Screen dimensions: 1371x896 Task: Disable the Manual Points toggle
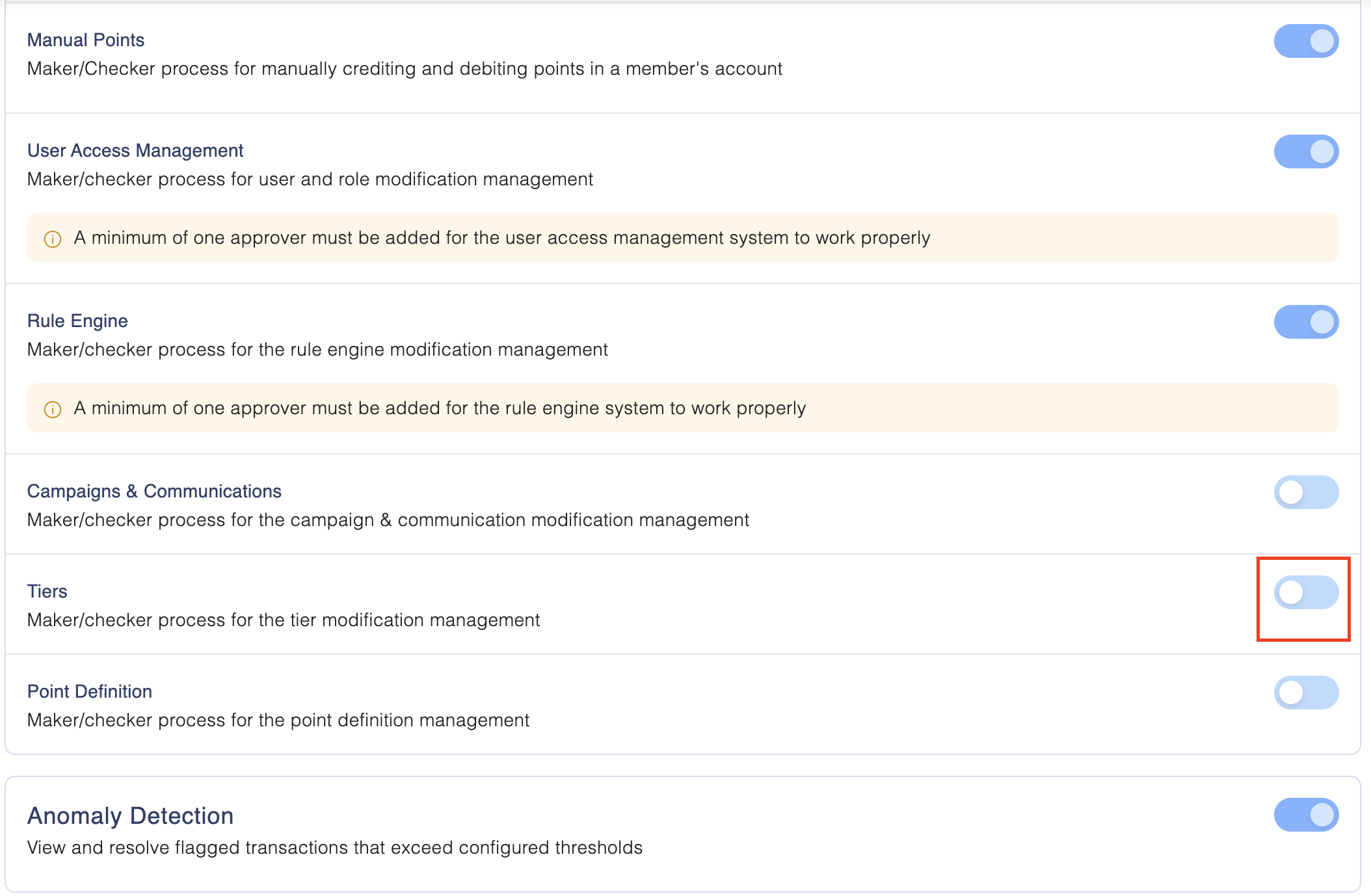pyautogui.click(x=1305, y=41)
